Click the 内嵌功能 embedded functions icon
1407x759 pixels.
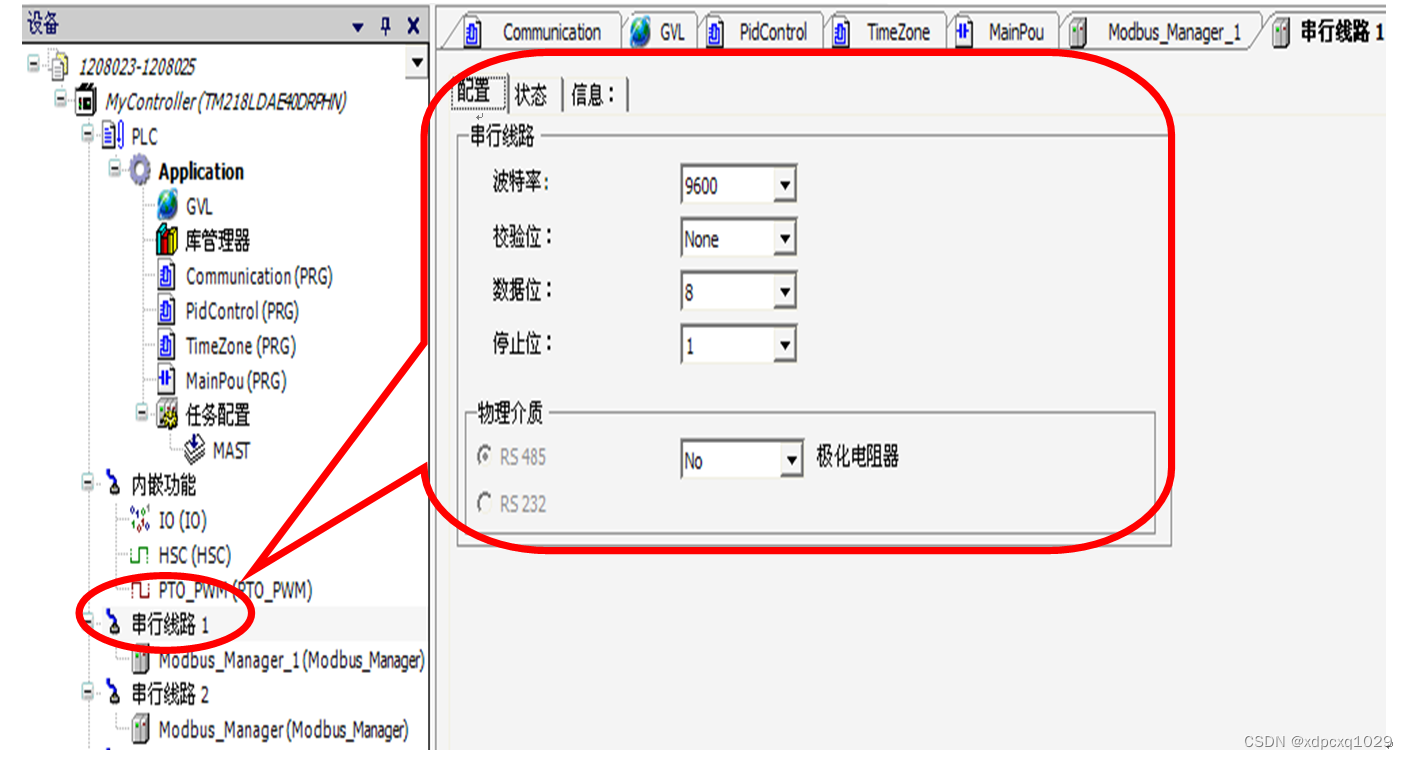pos(113,485)
